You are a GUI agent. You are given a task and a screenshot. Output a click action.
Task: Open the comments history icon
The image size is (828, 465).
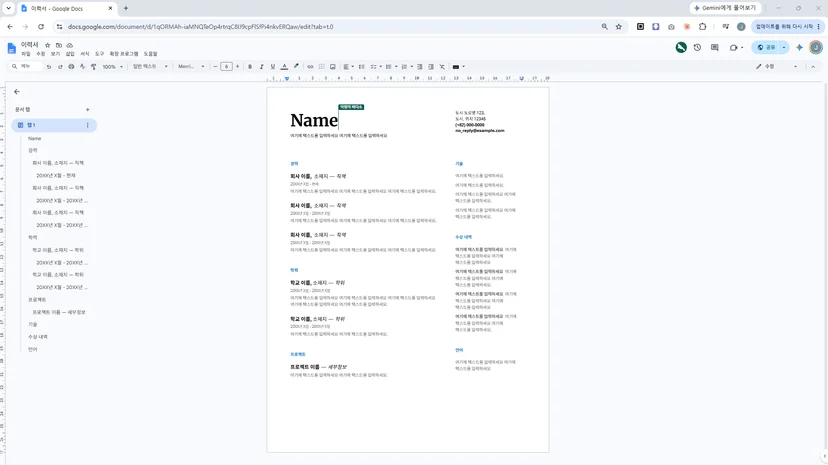click(714, 48)
